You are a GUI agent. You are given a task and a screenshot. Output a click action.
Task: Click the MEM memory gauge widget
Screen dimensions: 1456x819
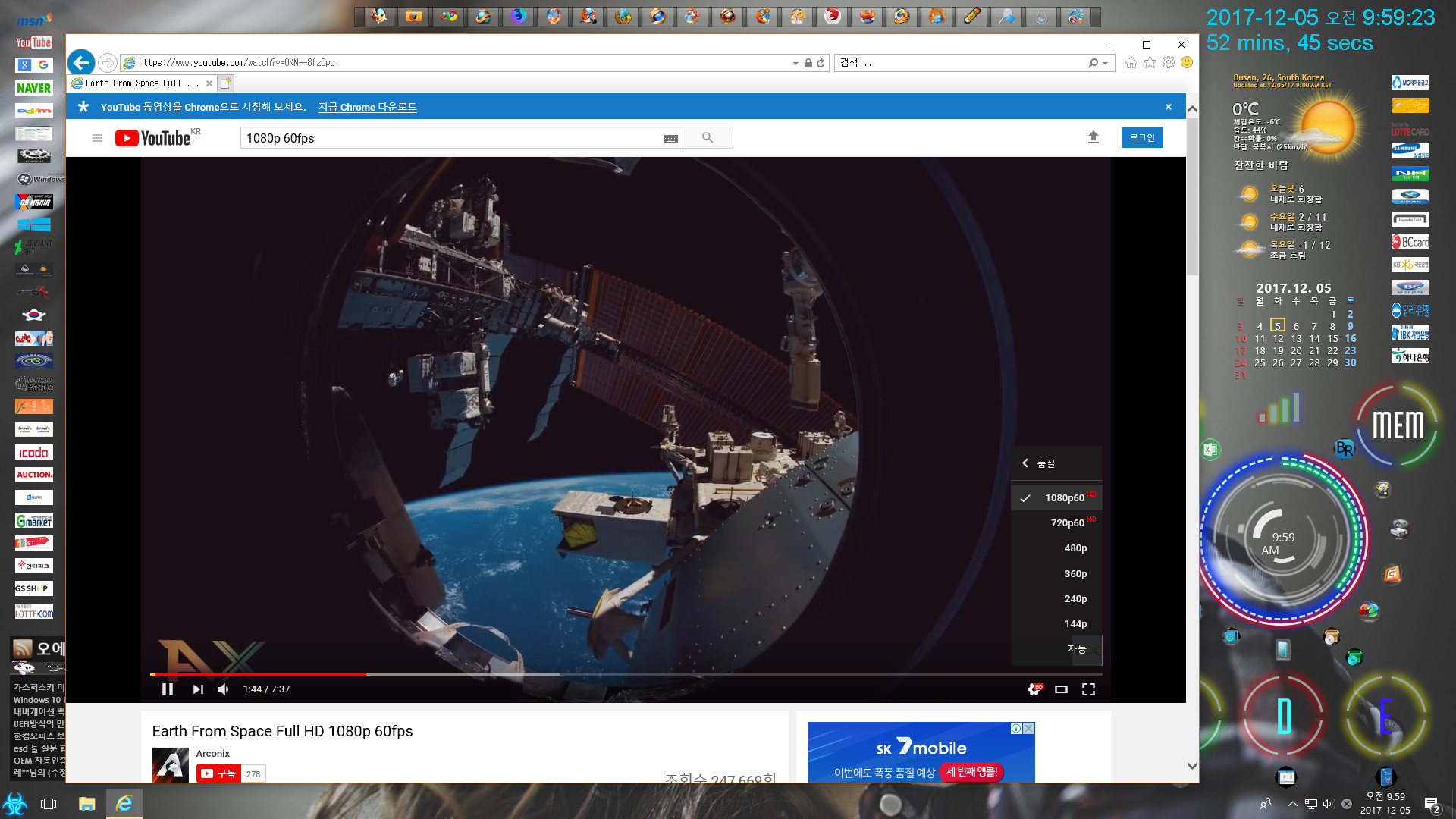pos(1398,425)
